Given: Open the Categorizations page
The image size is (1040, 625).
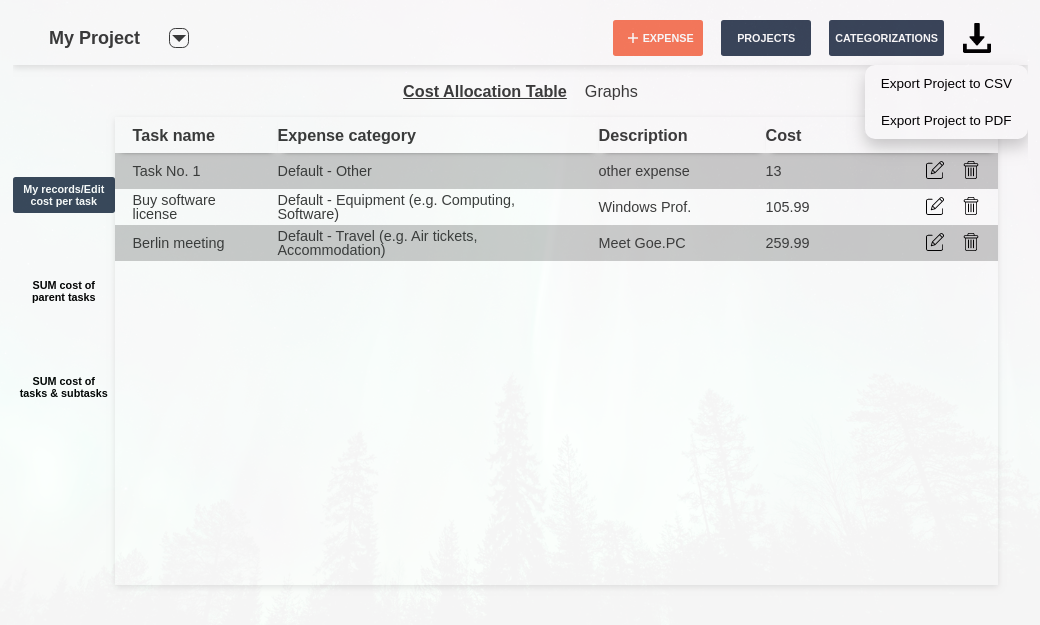Looking at the screenshot, I should click(x=886, y=38).
